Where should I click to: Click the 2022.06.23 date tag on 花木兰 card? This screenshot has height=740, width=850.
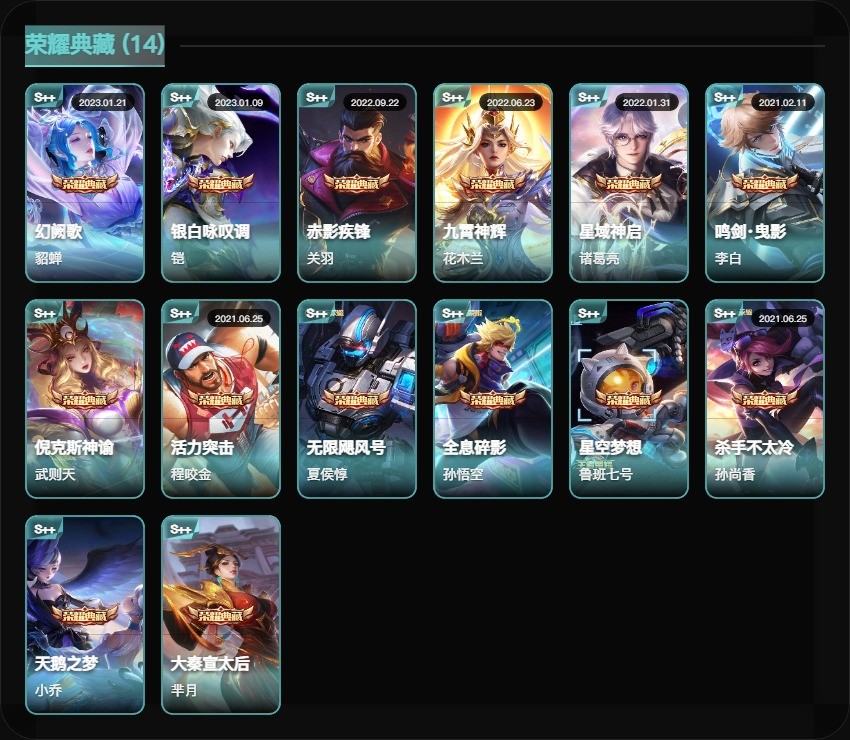(x=511, y=102)
